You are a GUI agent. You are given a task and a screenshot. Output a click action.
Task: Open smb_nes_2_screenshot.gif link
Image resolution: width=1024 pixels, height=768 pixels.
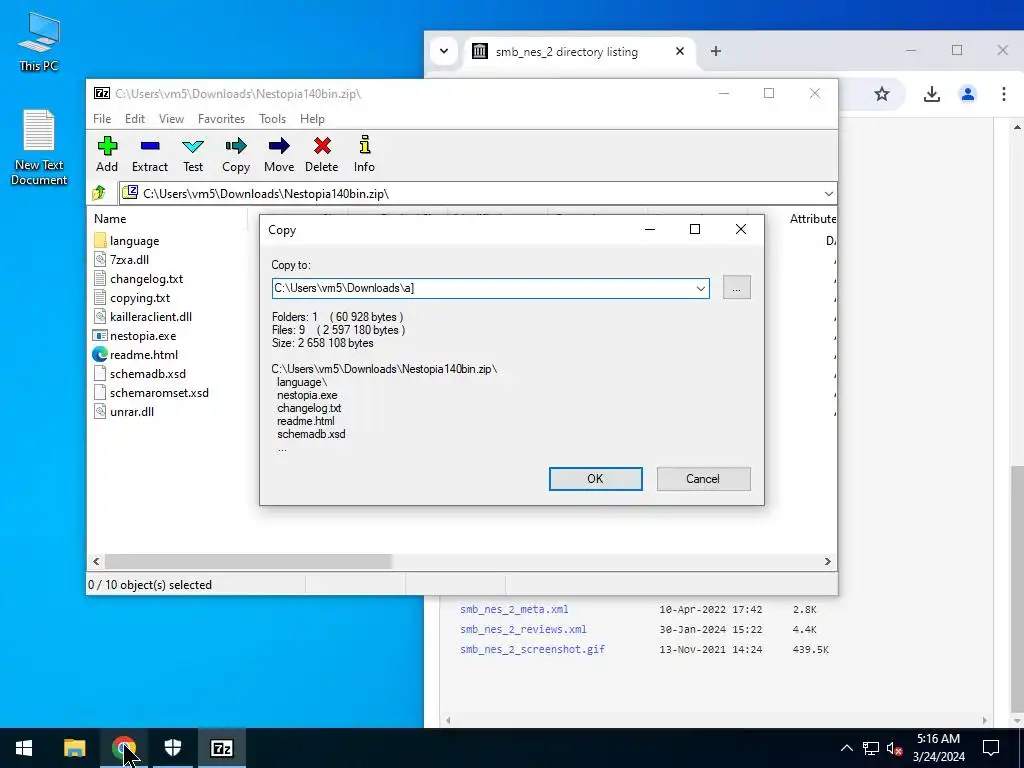(x=532, y=649)
